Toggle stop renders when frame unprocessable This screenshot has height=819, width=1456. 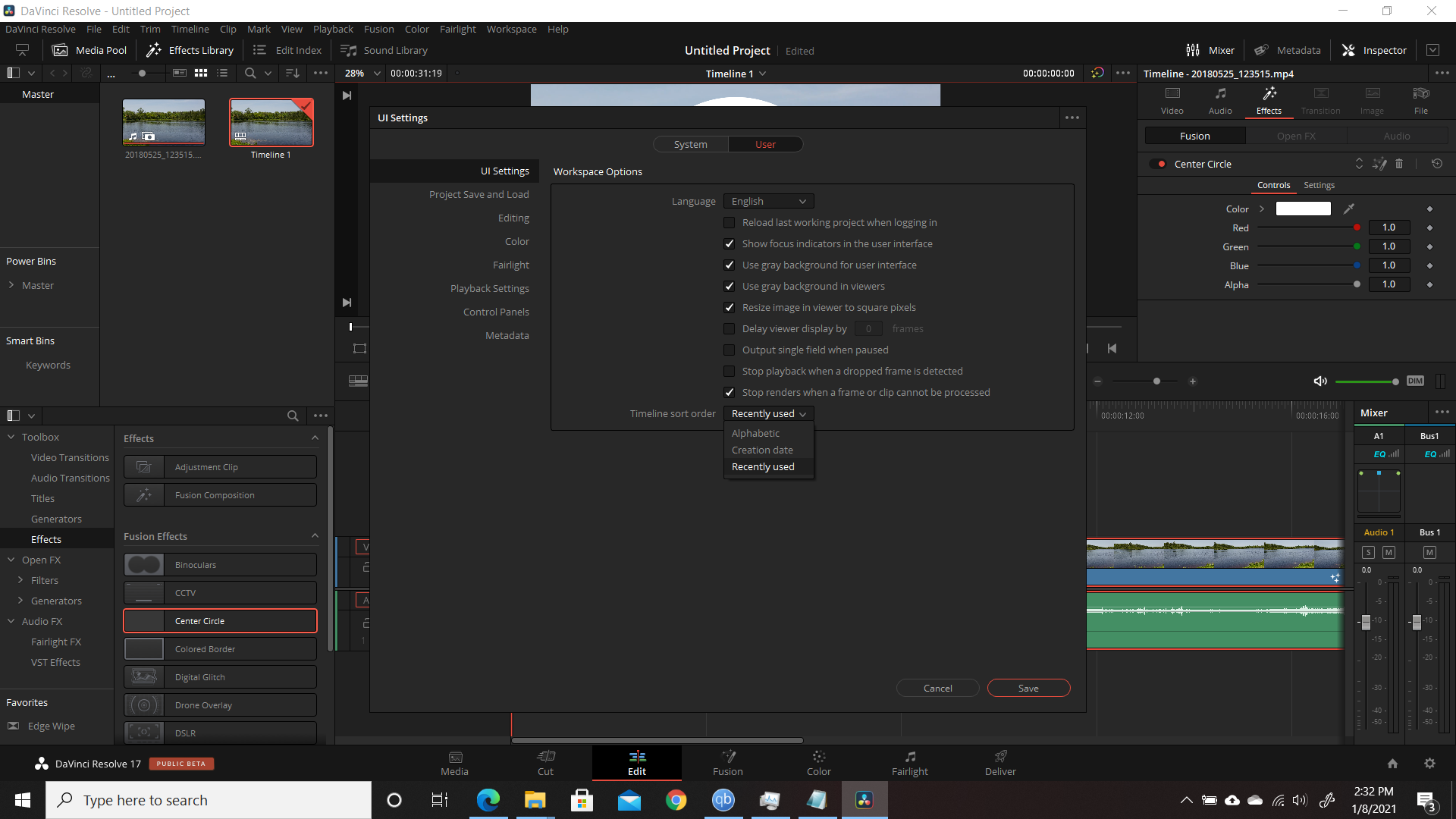729,392
